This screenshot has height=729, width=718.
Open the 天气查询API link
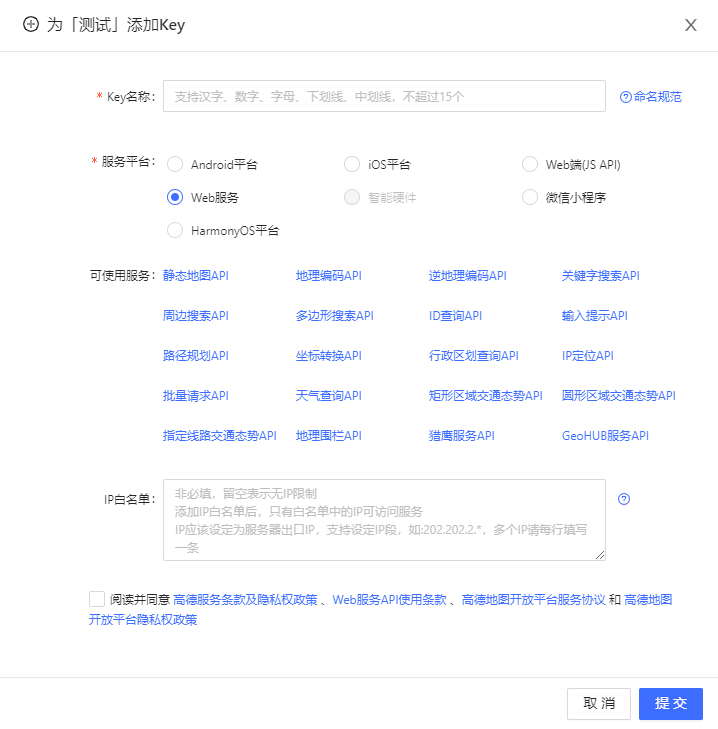point(329,396)
